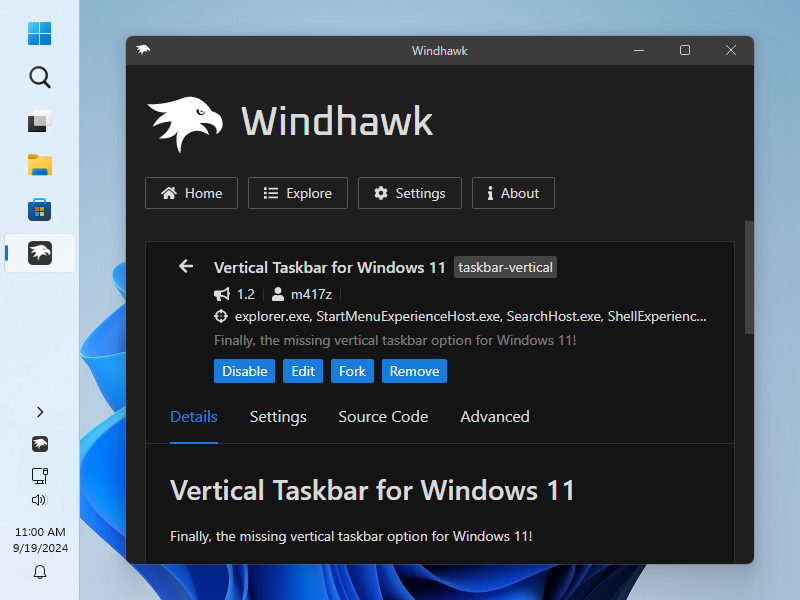800x600 pixels.
Task: Open the volume flyout in the system tray
Action: click(40, 500)
